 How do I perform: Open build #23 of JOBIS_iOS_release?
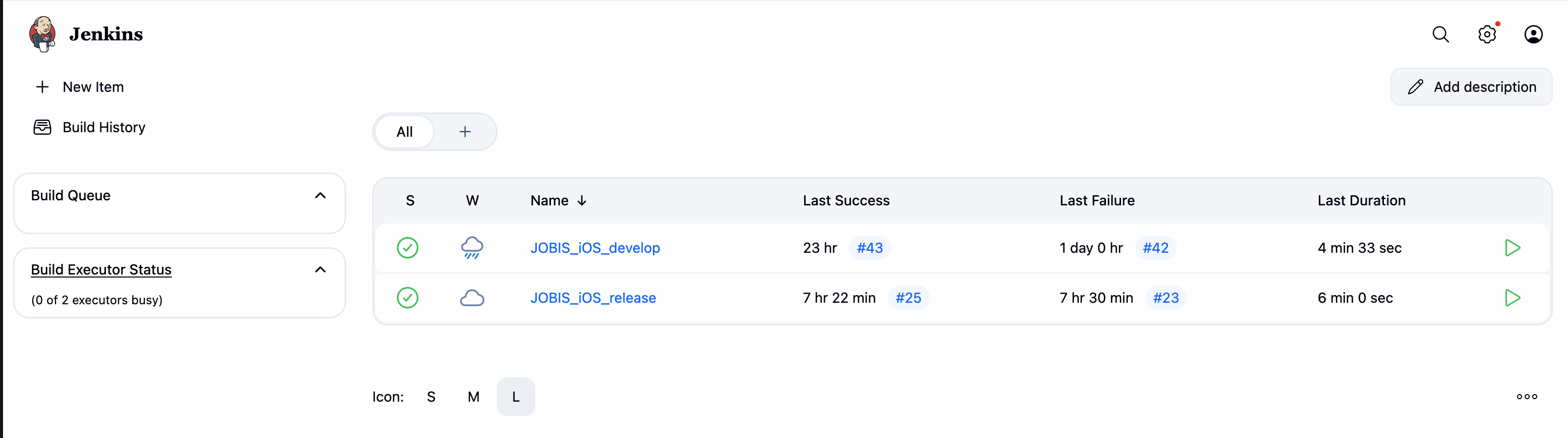click(1165, 297)
